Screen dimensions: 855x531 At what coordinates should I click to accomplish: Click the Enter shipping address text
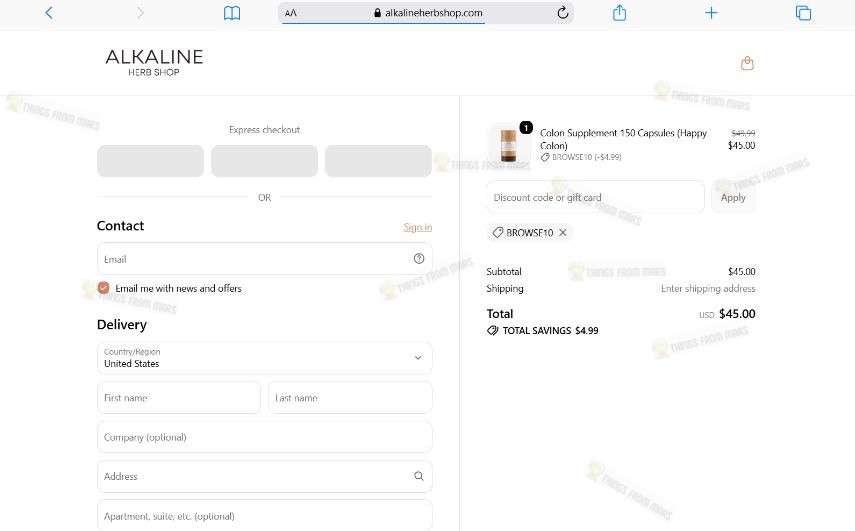tap(708, 288)
